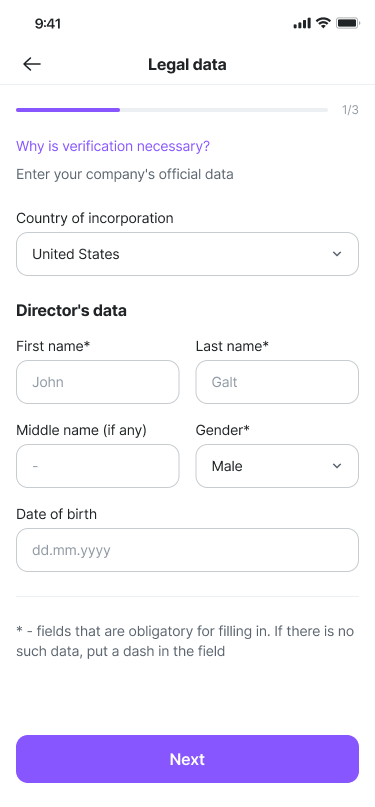375x807 pixels.
Task: Tap the battery status icon
Action: coord(348,23)
